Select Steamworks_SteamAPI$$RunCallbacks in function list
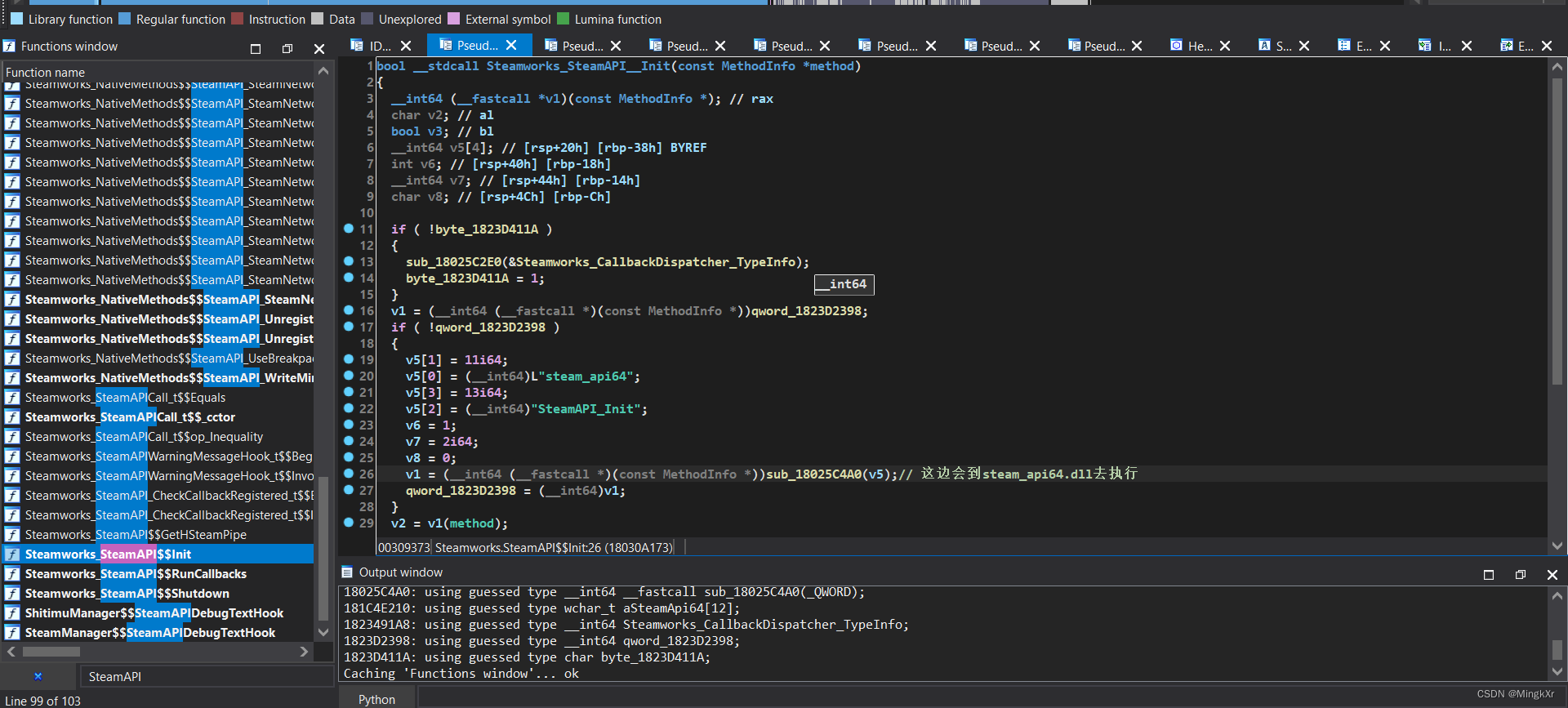The image size is (1568, 708). pyautogui.click(x=158, y=574)
